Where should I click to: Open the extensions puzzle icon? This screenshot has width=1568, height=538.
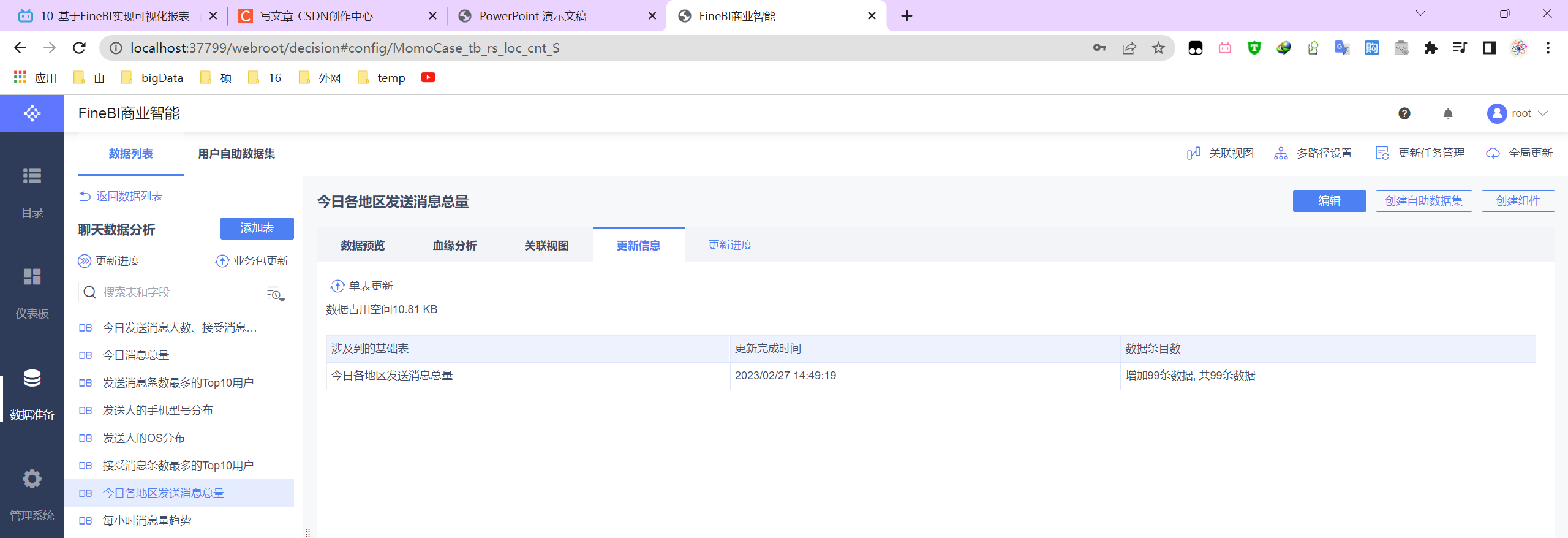click(x=1430, y=48)
